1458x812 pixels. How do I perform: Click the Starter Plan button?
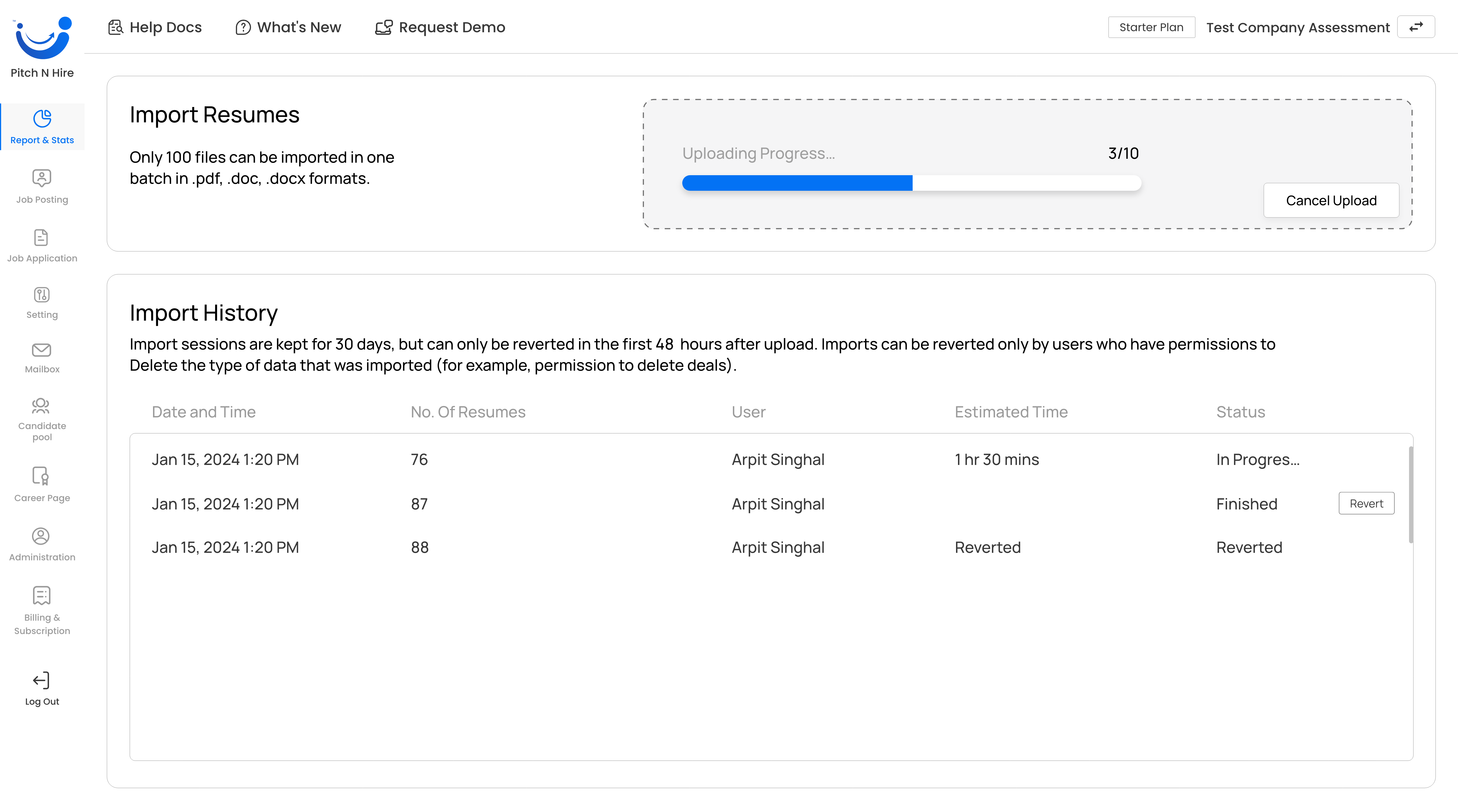pyautogui.click(x=1151, y=27)
